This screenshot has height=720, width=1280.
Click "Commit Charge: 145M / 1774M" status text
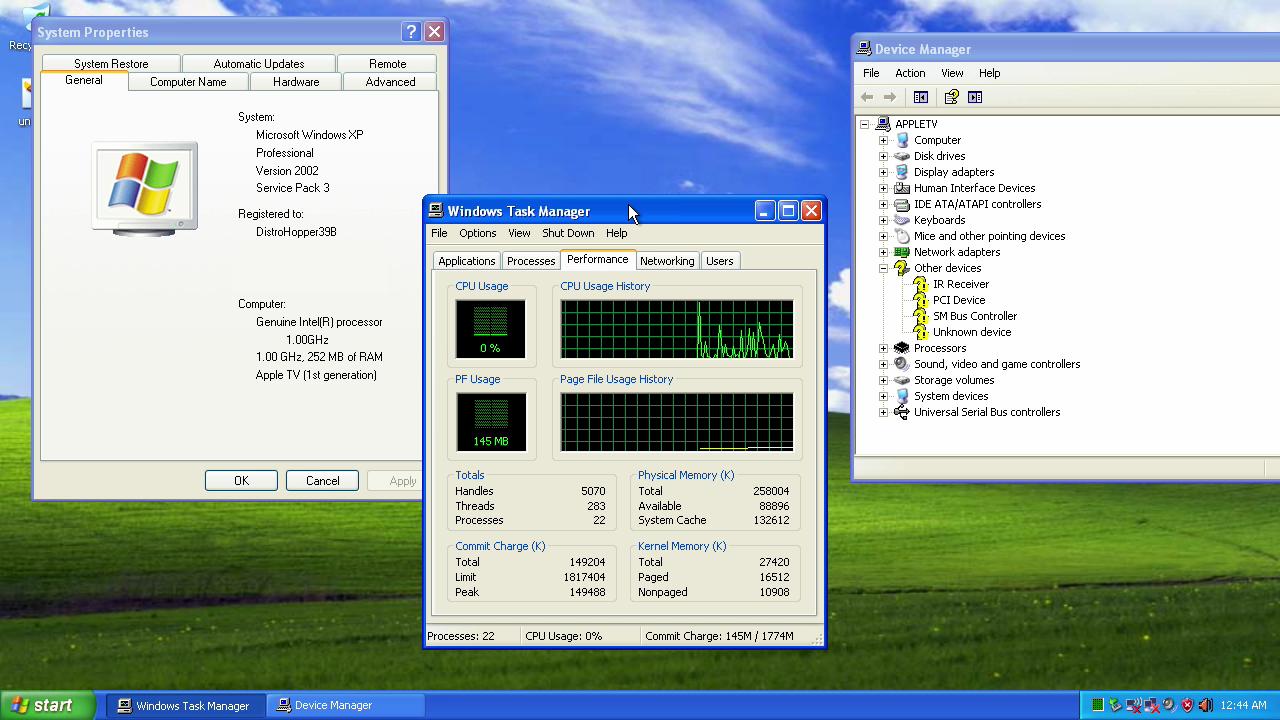719,636
